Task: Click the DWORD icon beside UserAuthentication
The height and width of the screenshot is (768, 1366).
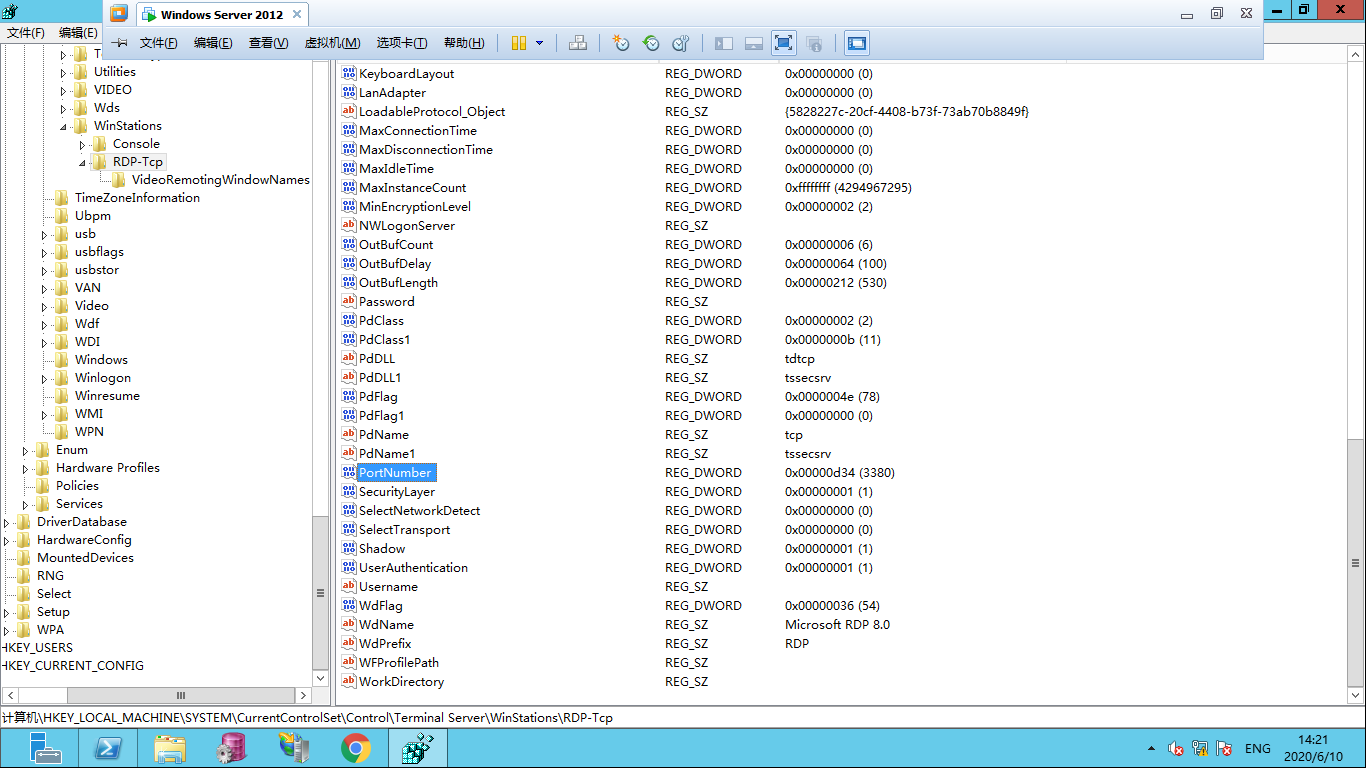Action: [x=349, y=567]
